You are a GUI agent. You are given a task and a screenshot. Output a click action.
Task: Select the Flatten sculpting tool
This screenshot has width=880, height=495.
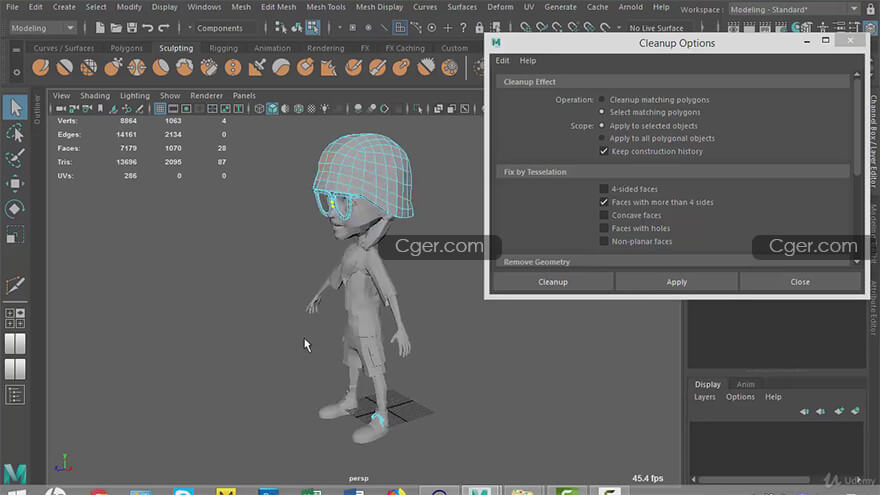161,67
